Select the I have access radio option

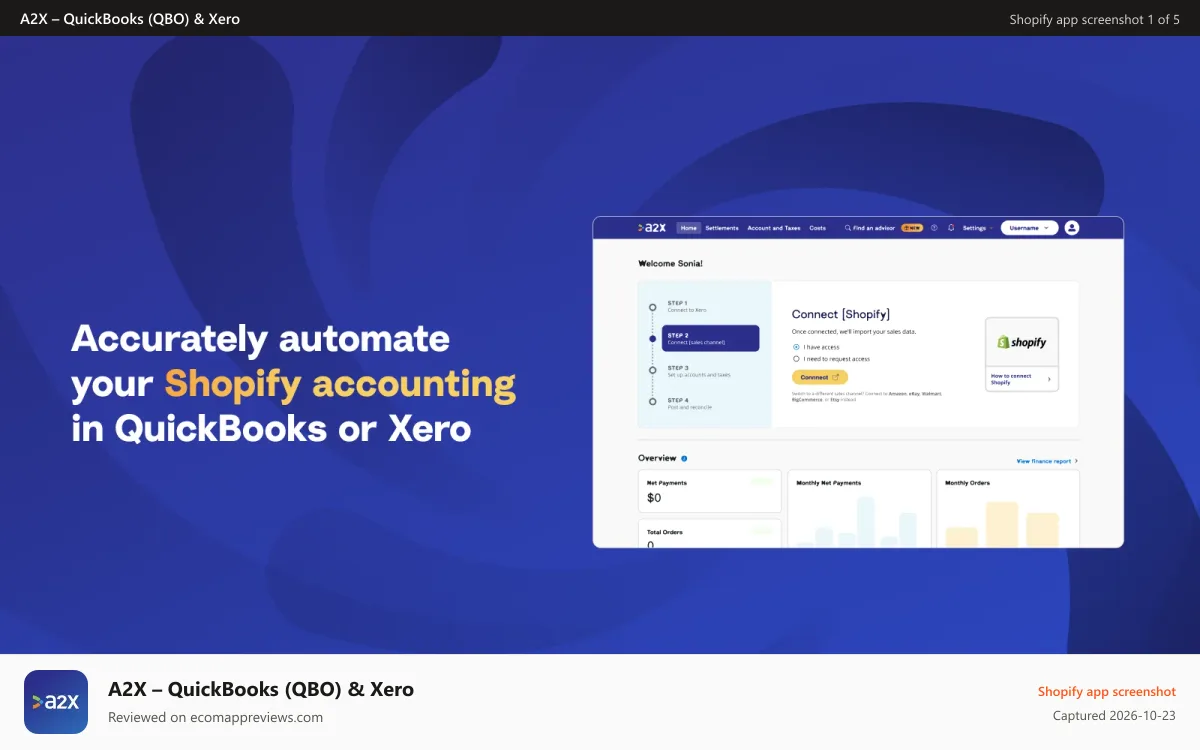796,347
